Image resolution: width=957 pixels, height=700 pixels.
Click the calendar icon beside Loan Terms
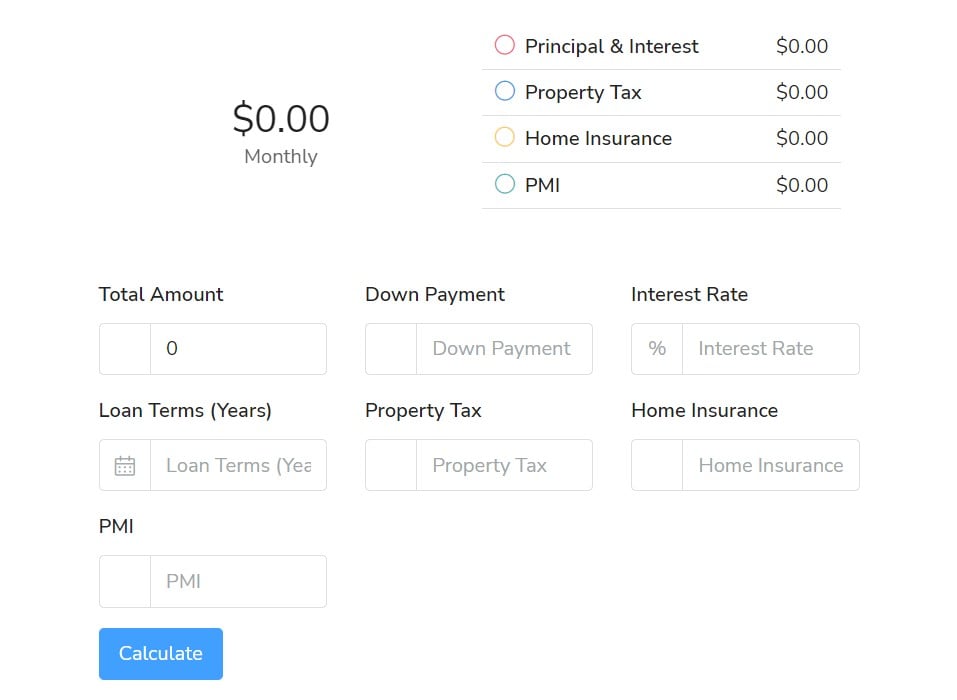124,465
